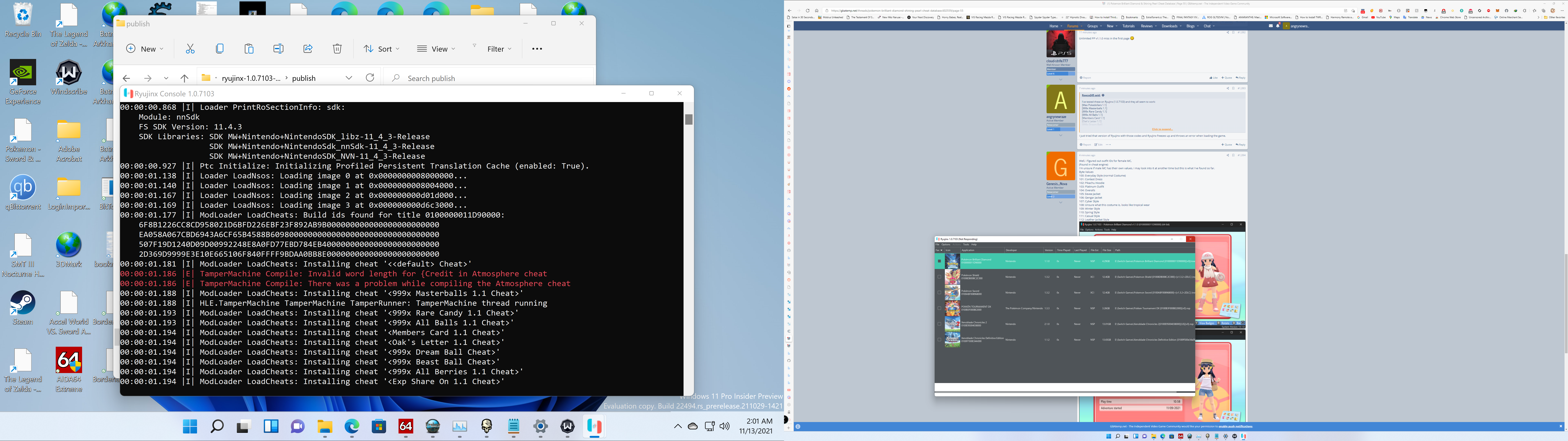Viewport: 1568px width, 441px height.
Task: Toggle favorite checkbox for Pokémon Brilliant Diamond
Action: [939, 261]
